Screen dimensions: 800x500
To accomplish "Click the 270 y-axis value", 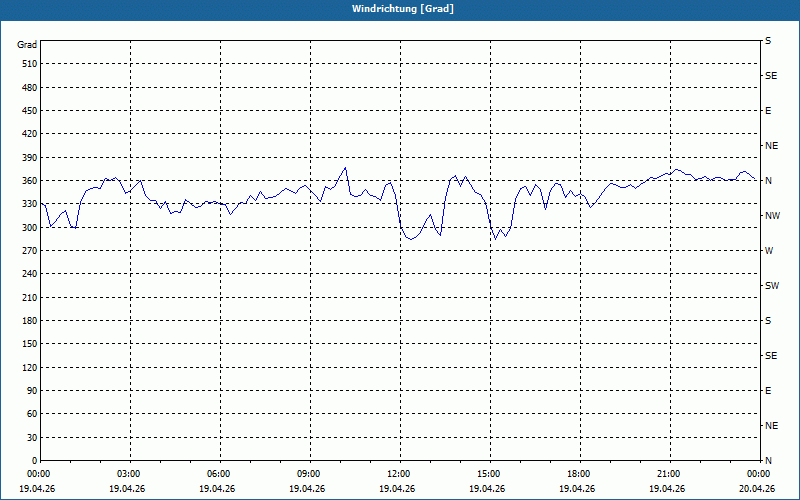I will point(30,251).
